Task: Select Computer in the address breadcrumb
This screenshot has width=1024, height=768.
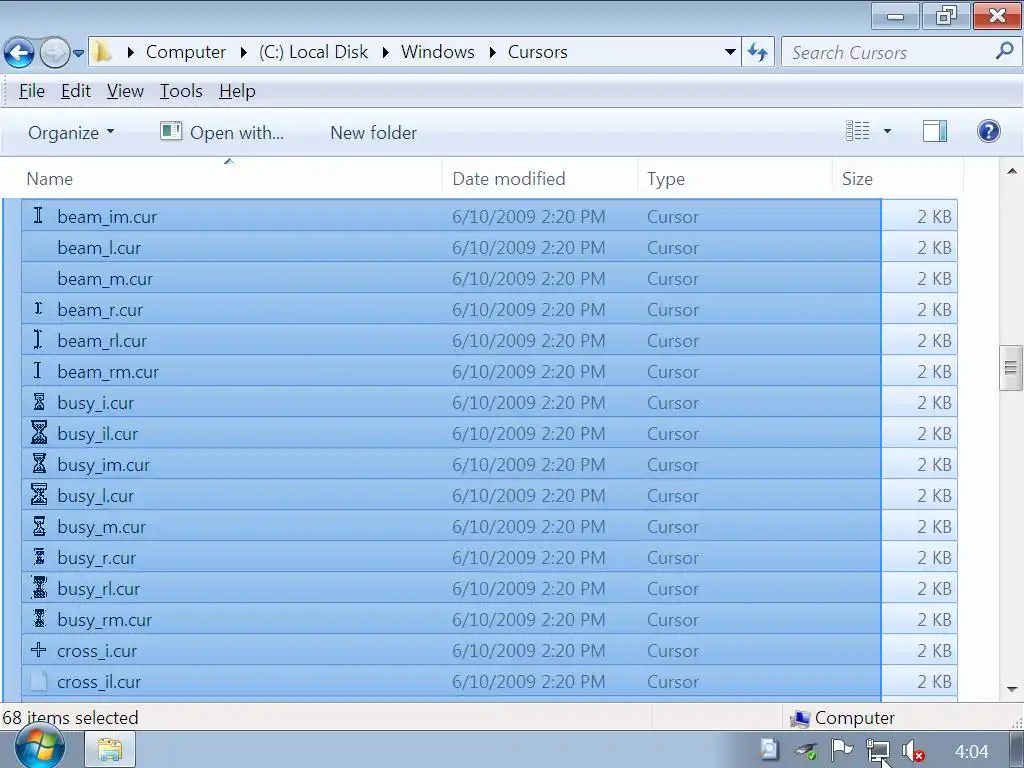Action: 185,52
